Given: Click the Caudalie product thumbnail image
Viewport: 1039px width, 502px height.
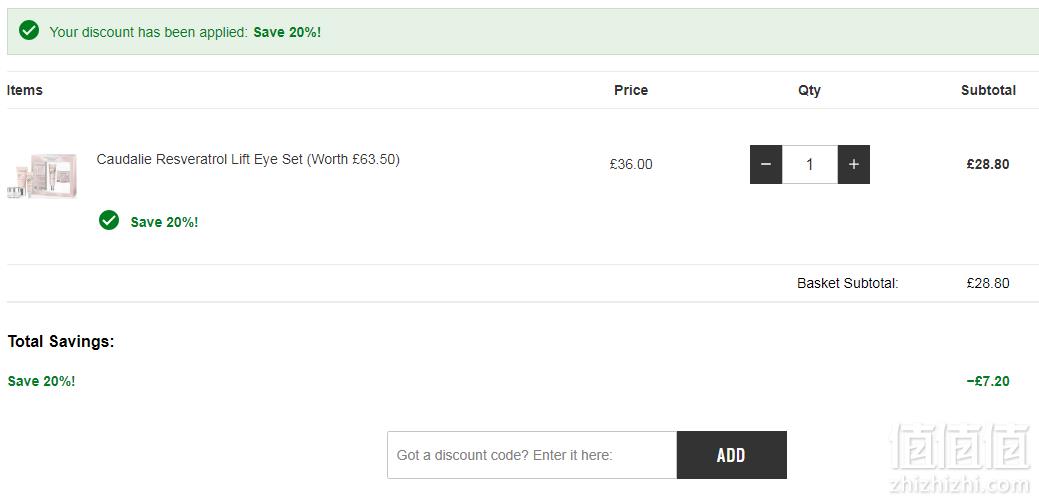Looking at the screenshot, I should 42,176.
